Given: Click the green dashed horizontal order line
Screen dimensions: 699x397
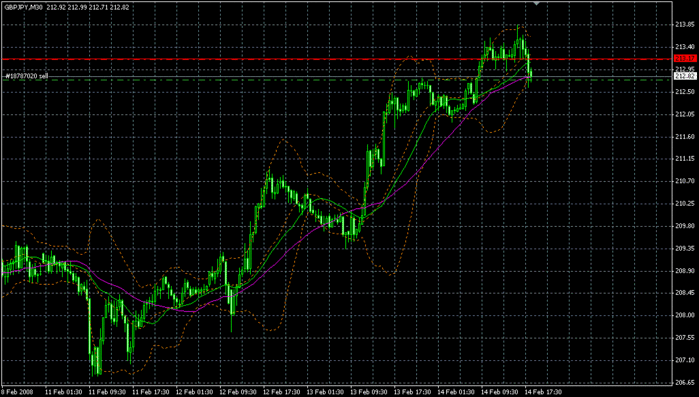Looking at the screenshot, I should tap(337, 80).
